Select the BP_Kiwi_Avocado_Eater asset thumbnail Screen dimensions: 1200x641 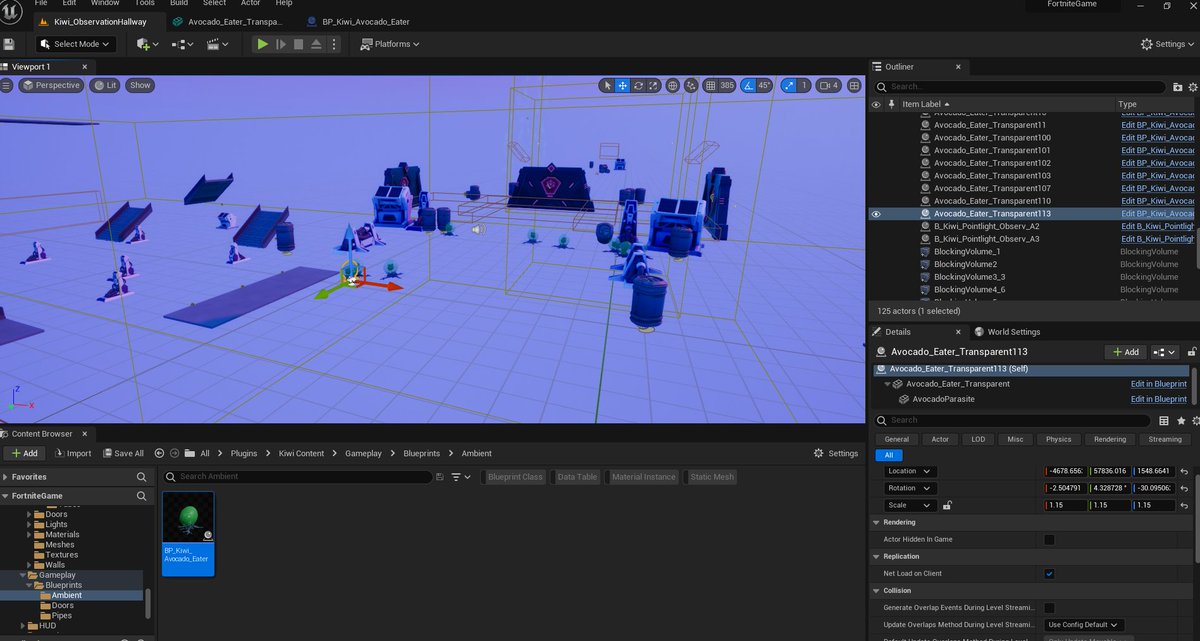pos(188,533)
